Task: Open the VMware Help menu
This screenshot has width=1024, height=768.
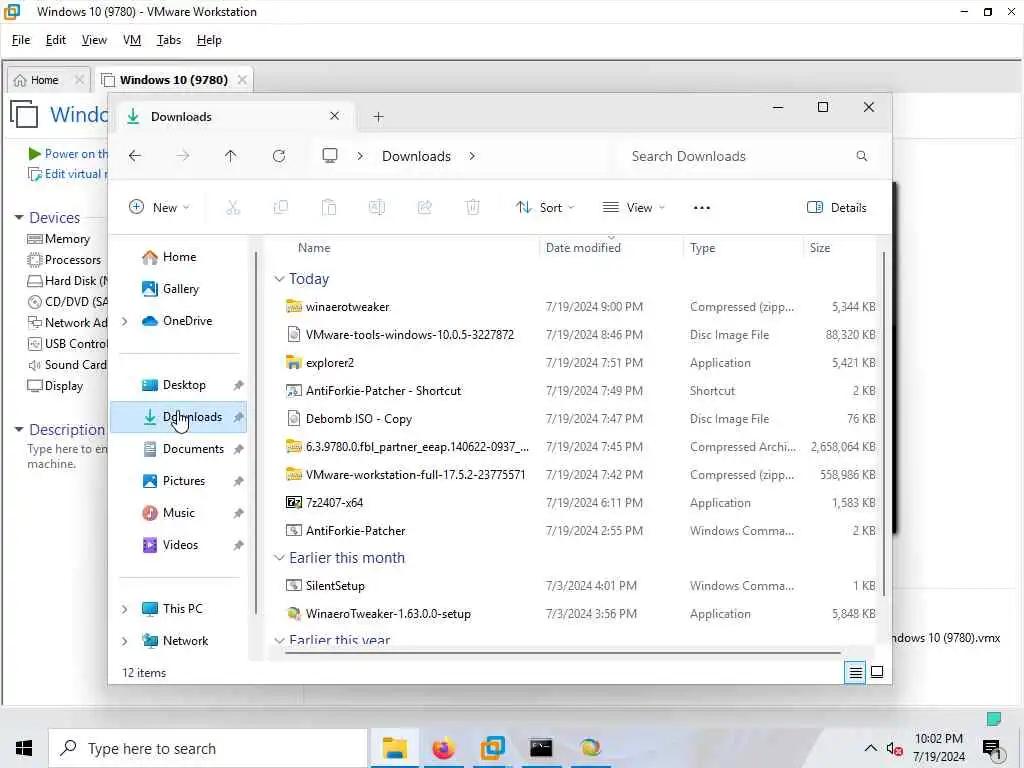Action: pyautogui.click(x=209, y=40)
